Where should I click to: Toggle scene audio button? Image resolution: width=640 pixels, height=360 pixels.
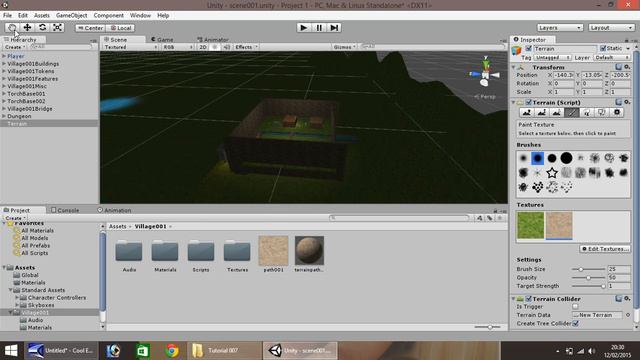227,47
